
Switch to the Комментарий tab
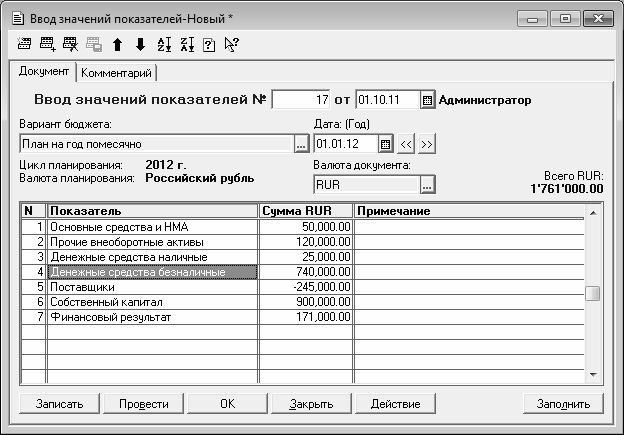coord(116,73)
